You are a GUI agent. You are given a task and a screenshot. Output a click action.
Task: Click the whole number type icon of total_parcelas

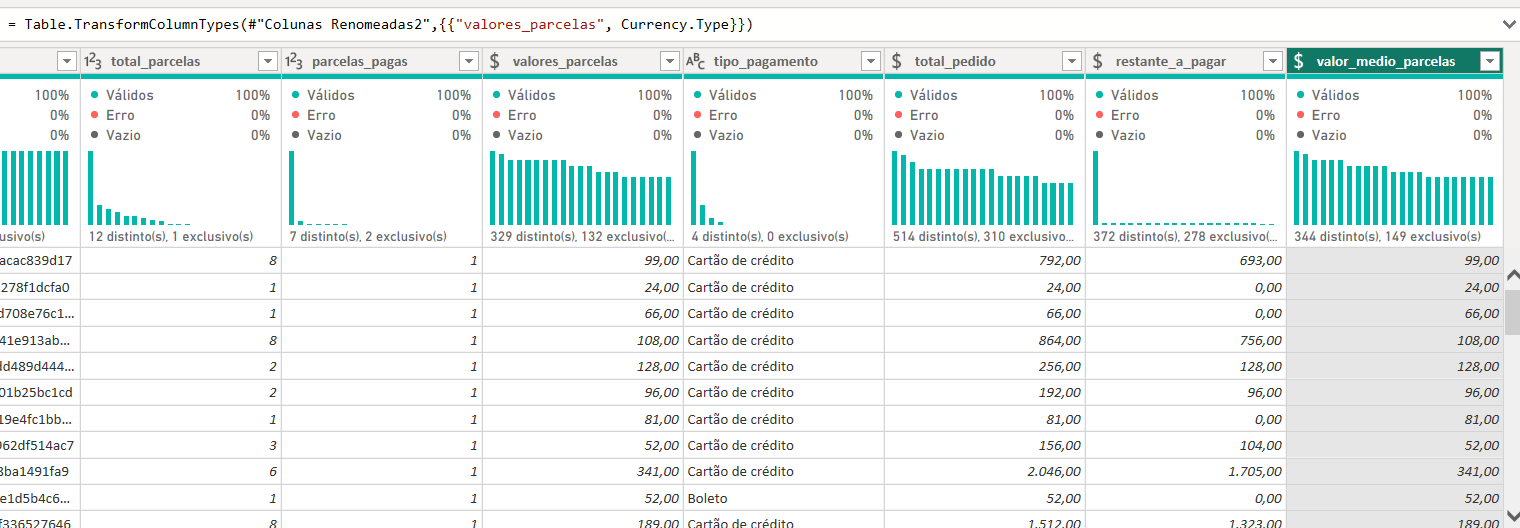pos(93,61)
